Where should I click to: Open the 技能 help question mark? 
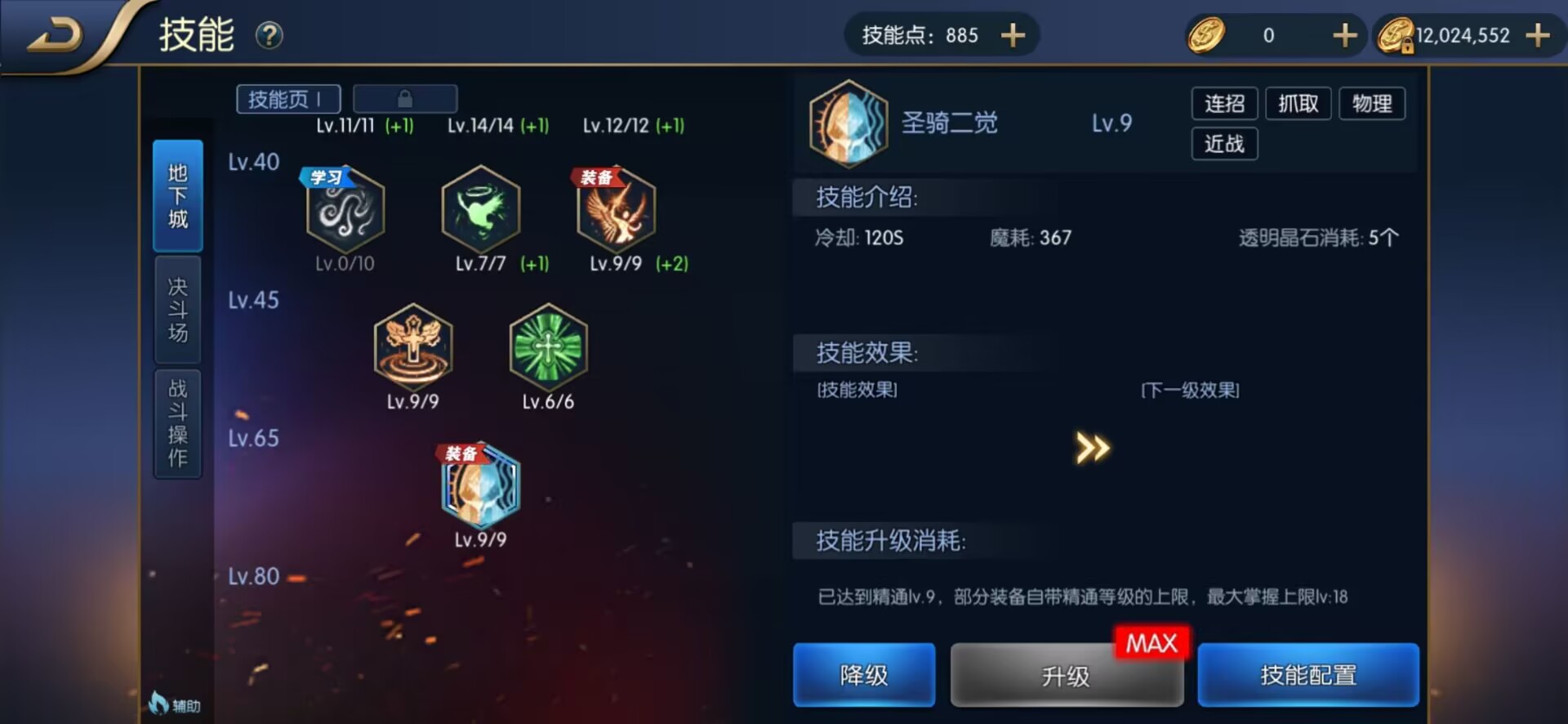tap(269, 35)
